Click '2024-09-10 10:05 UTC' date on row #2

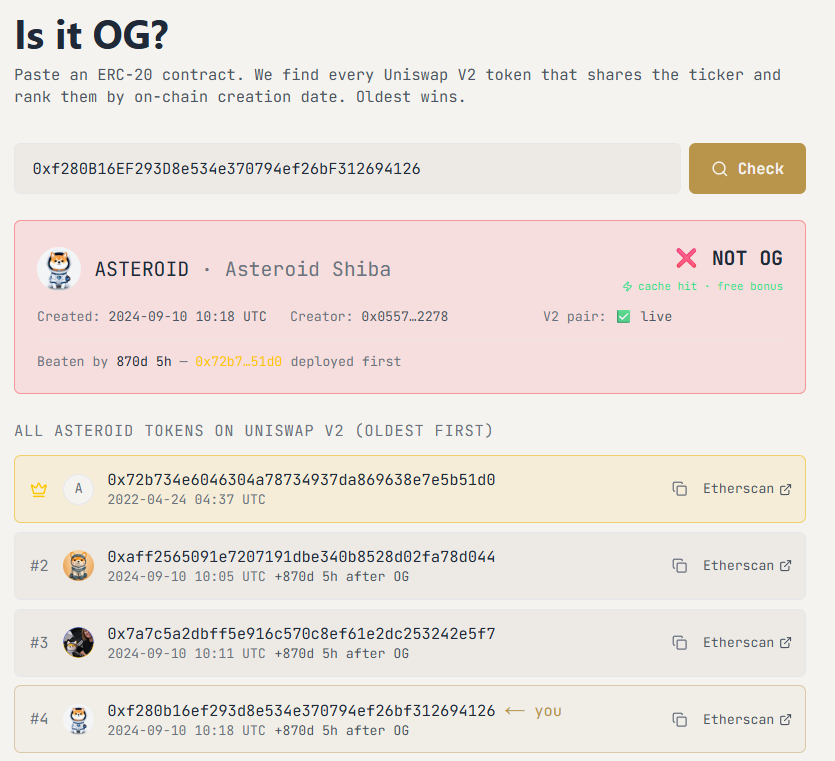coord(186,577)
